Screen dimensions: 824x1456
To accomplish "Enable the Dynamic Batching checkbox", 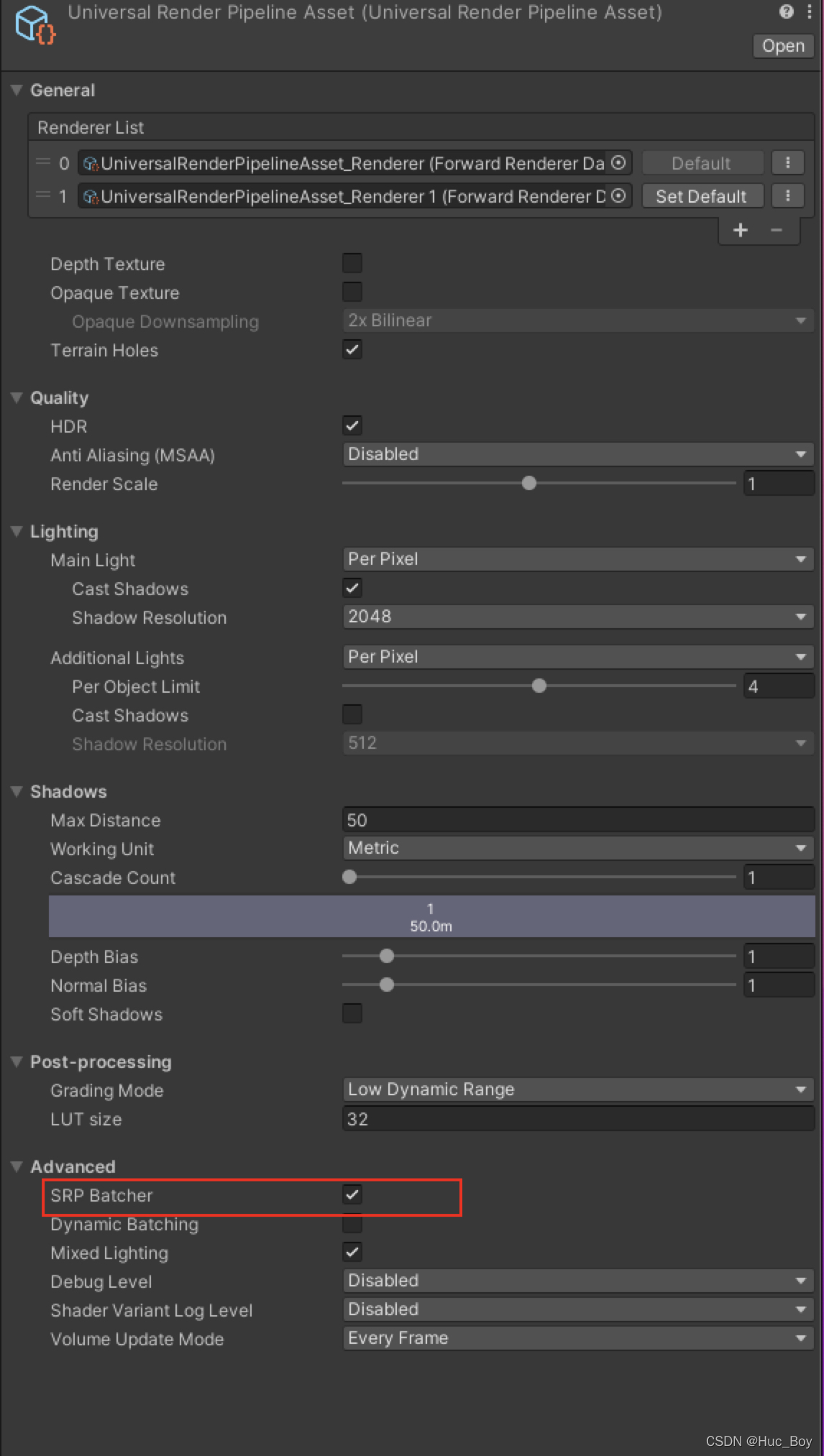I will 352,1223.
